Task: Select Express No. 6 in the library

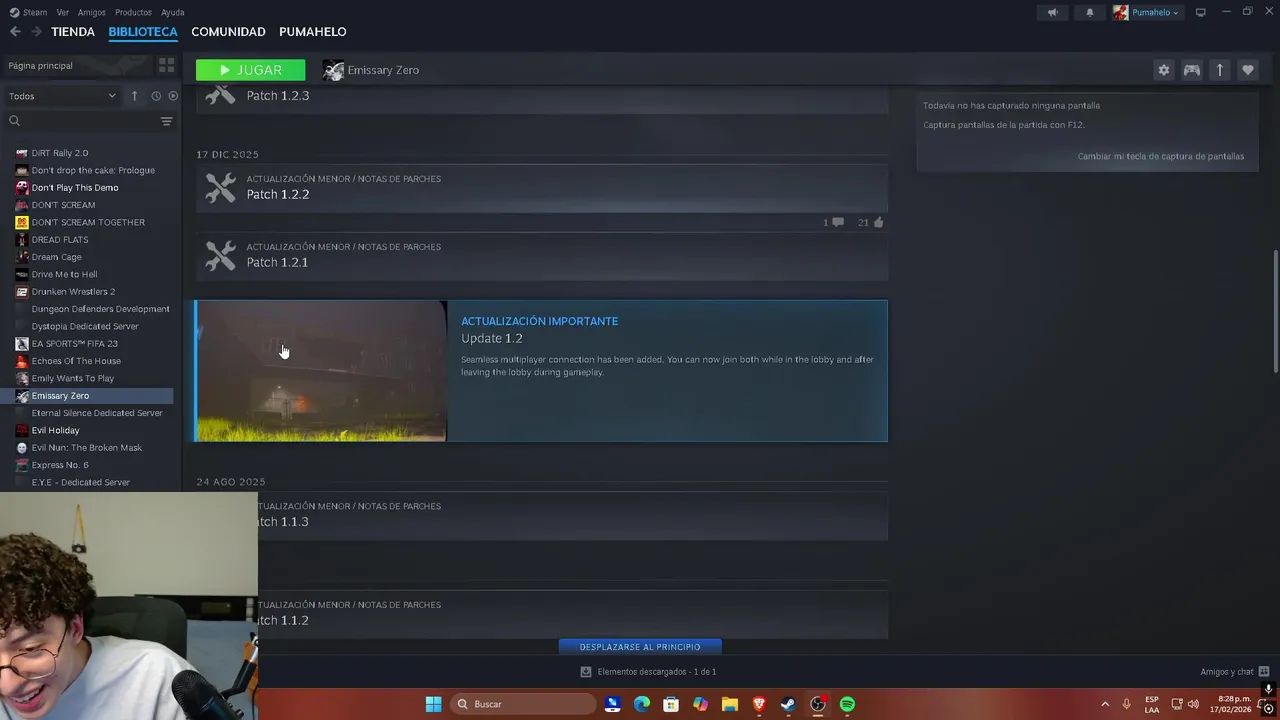Action: 59,465
